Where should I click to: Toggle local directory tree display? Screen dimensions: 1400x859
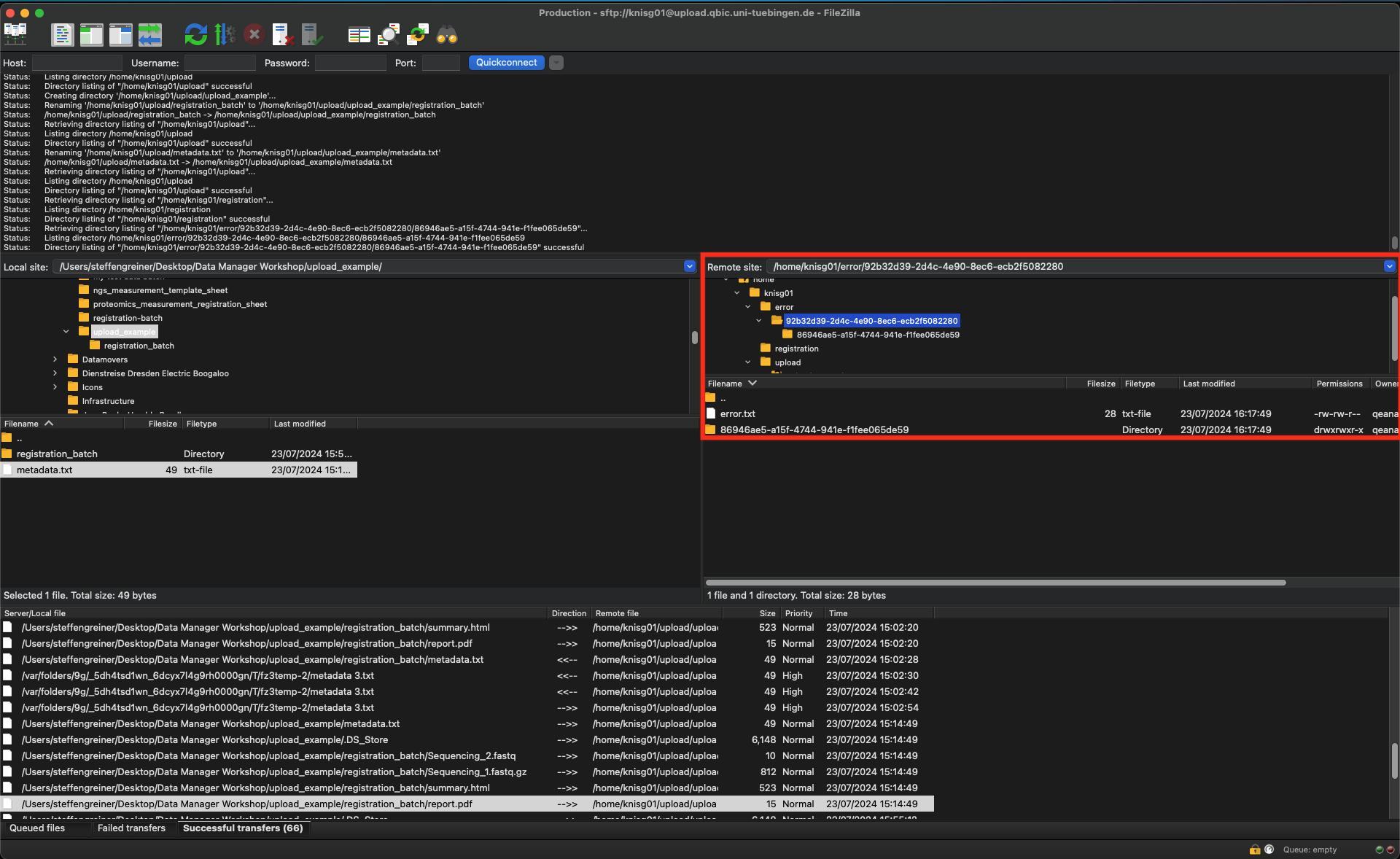91,34
